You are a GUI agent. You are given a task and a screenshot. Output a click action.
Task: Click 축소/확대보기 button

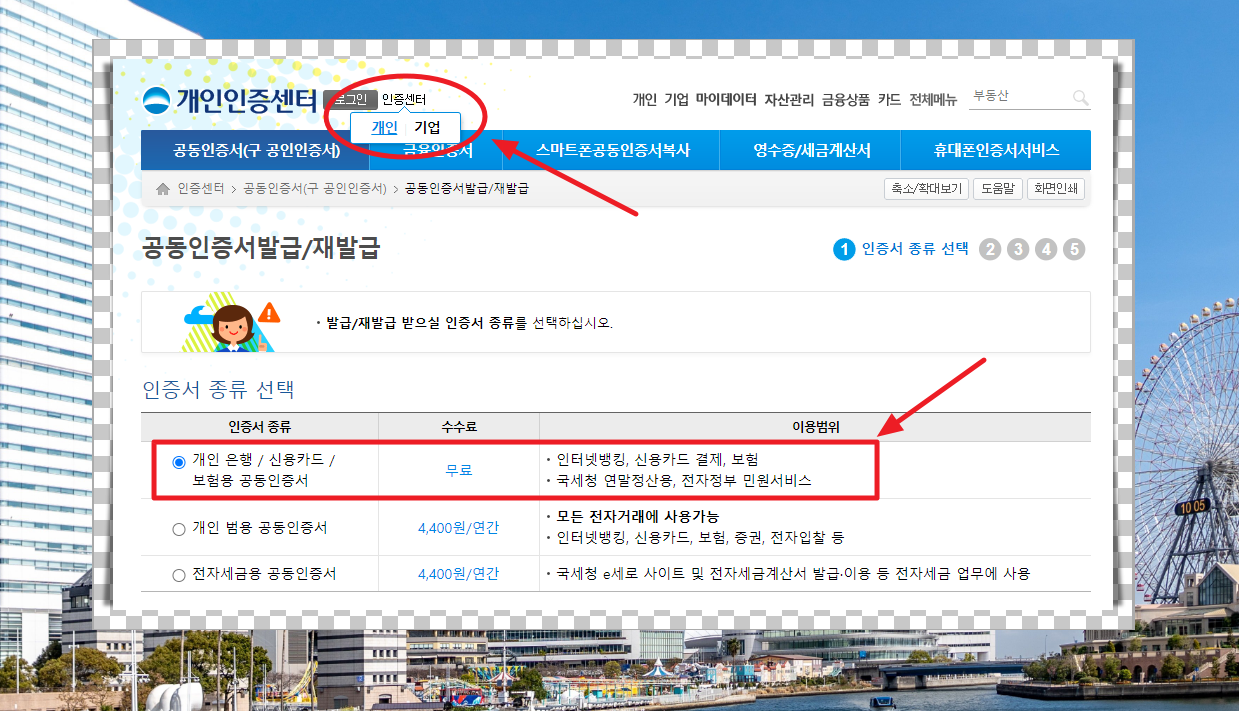926,188
